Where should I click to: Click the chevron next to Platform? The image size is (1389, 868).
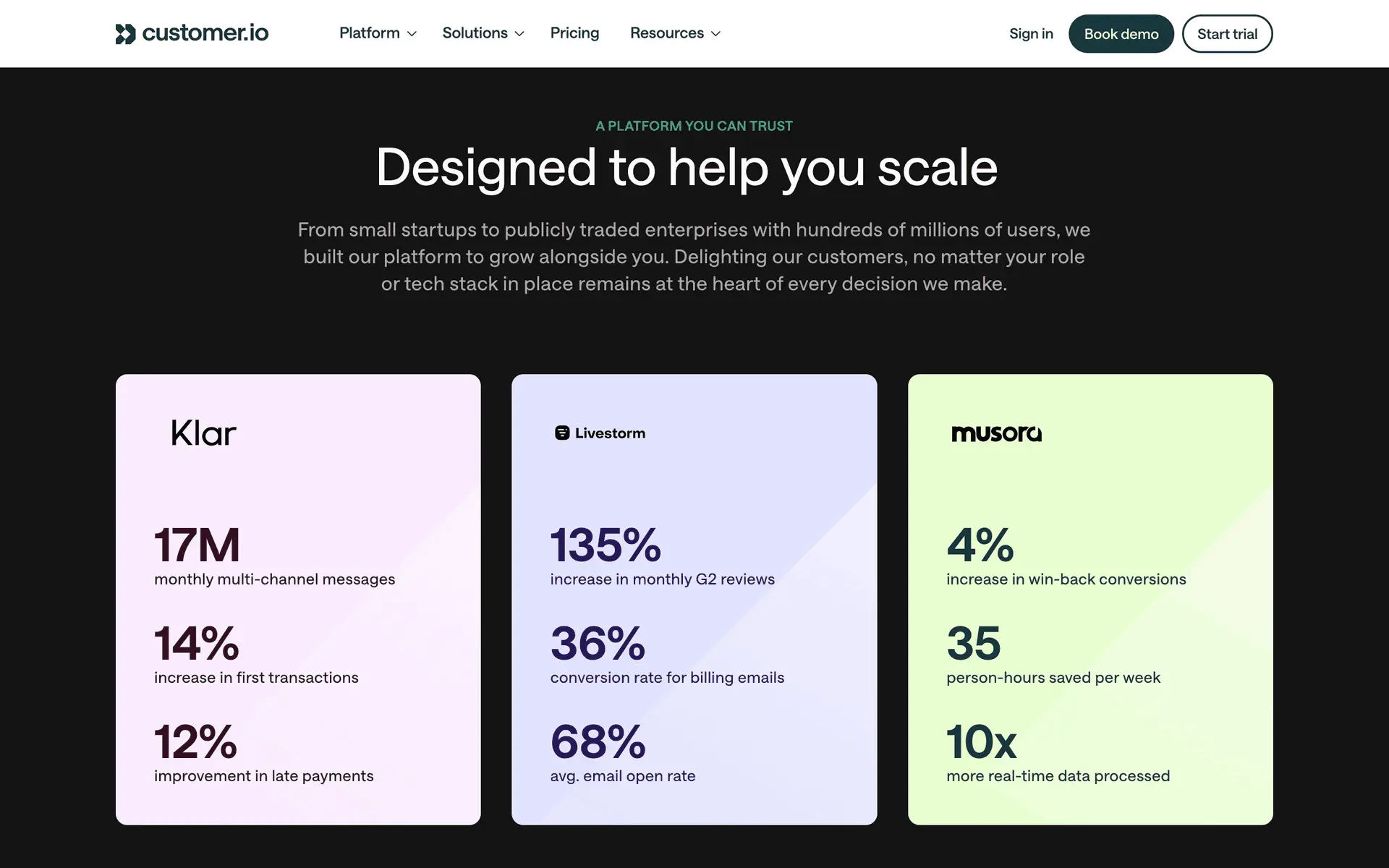(412, 34)
